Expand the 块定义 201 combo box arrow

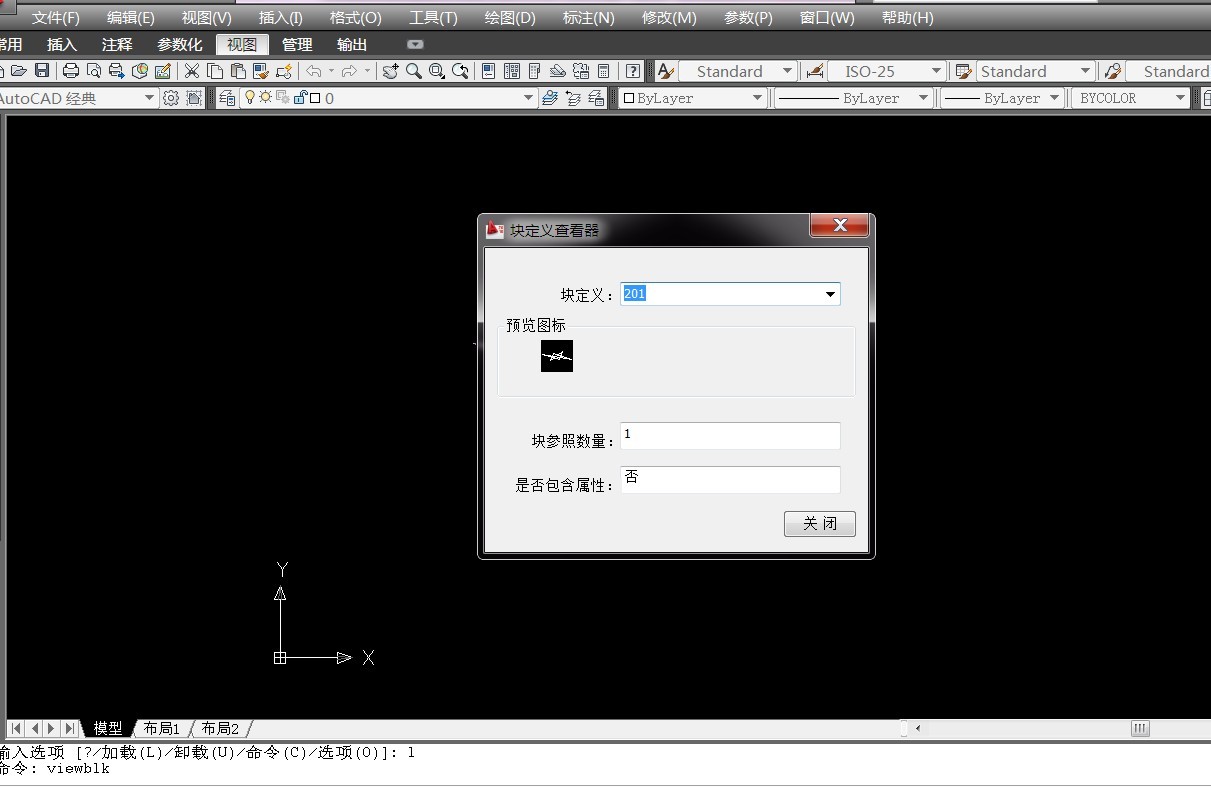830,294
